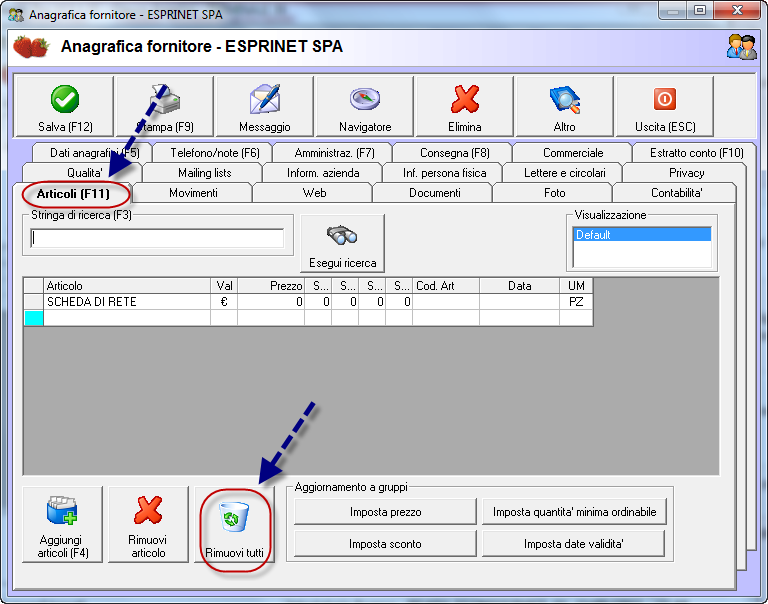Open Inf. persona fisica tab

[444, 173]
